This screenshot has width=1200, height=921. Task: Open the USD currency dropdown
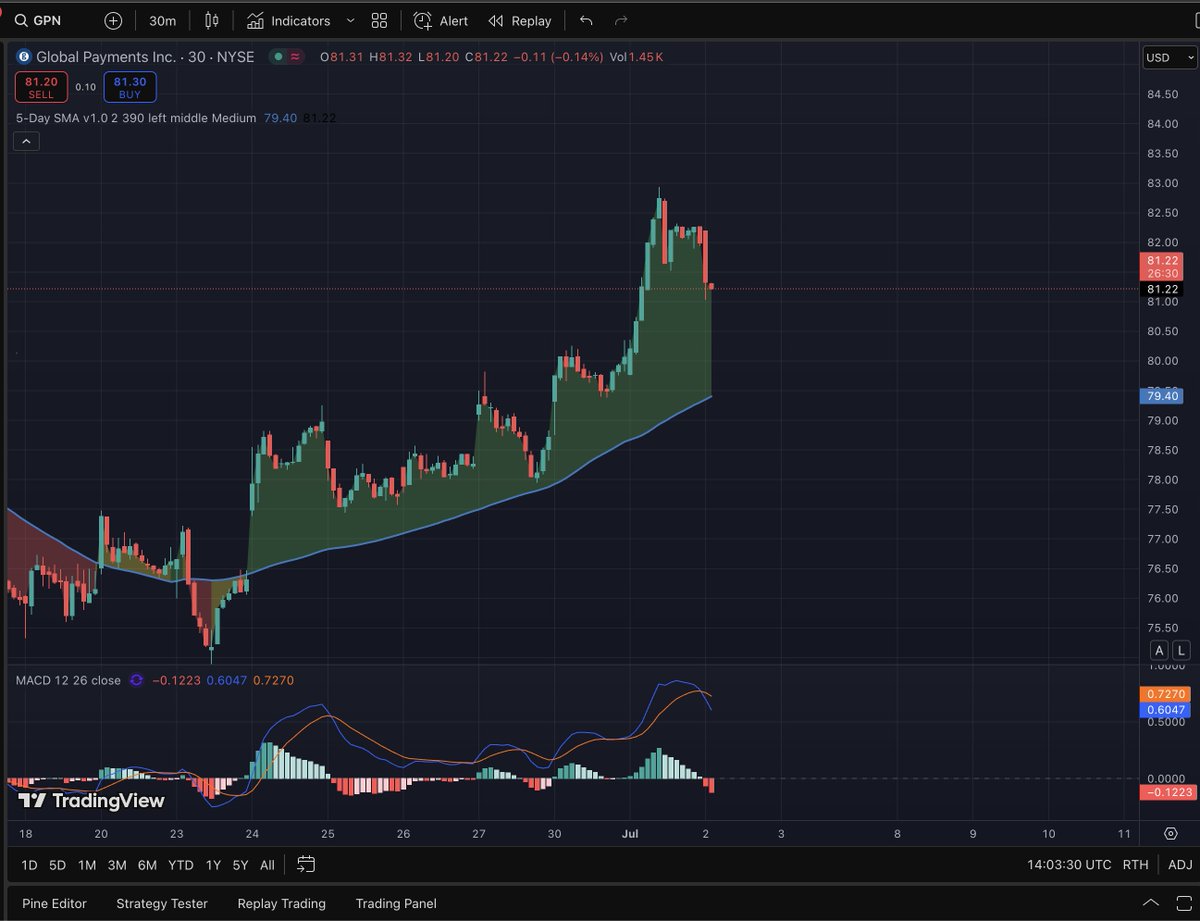[x=1168, y=57]
